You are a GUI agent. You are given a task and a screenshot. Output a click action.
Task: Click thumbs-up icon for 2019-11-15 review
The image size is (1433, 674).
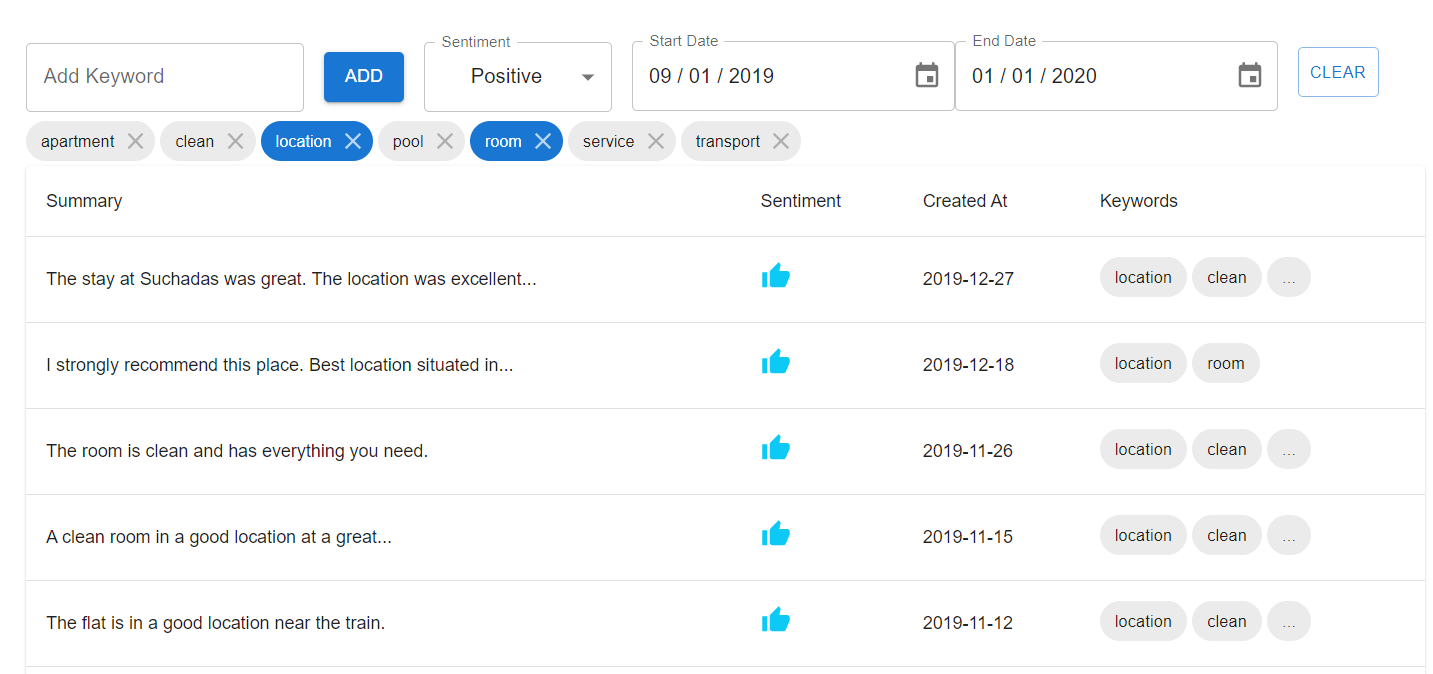click(776, 534)
